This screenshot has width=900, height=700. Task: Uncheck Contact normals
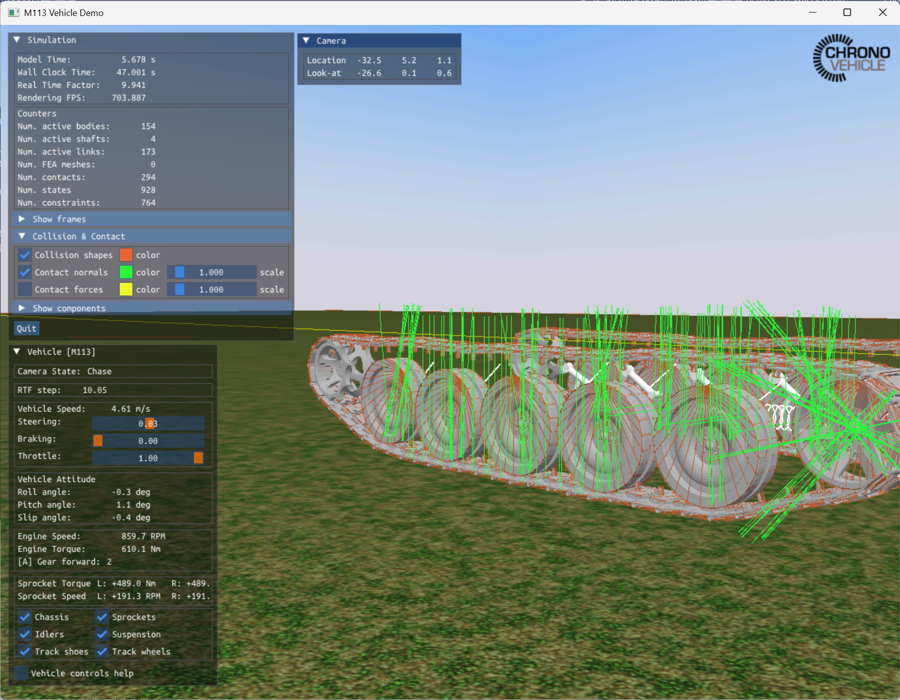pos(25,272)
